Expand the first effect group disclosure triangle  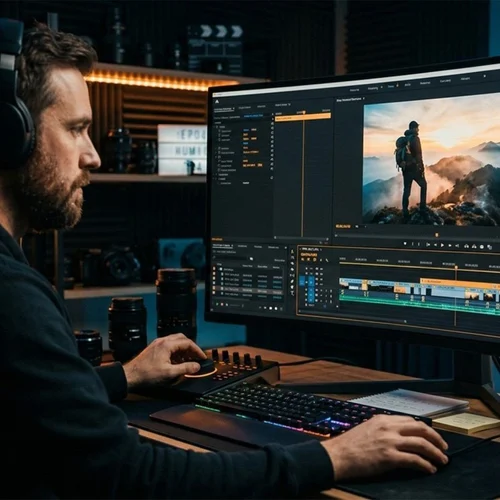click(x=215, y=127)
